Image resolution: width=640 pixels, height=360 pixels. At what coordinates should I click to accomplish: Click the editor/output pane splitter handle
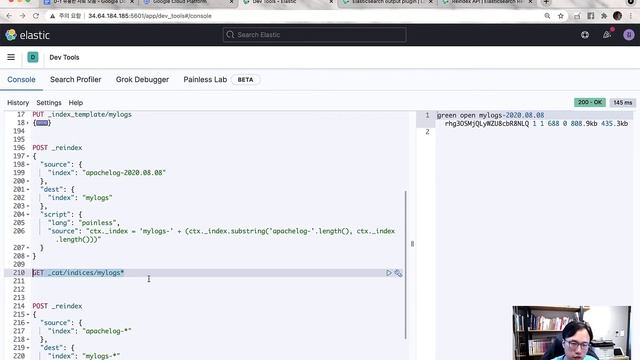point(412,244)
